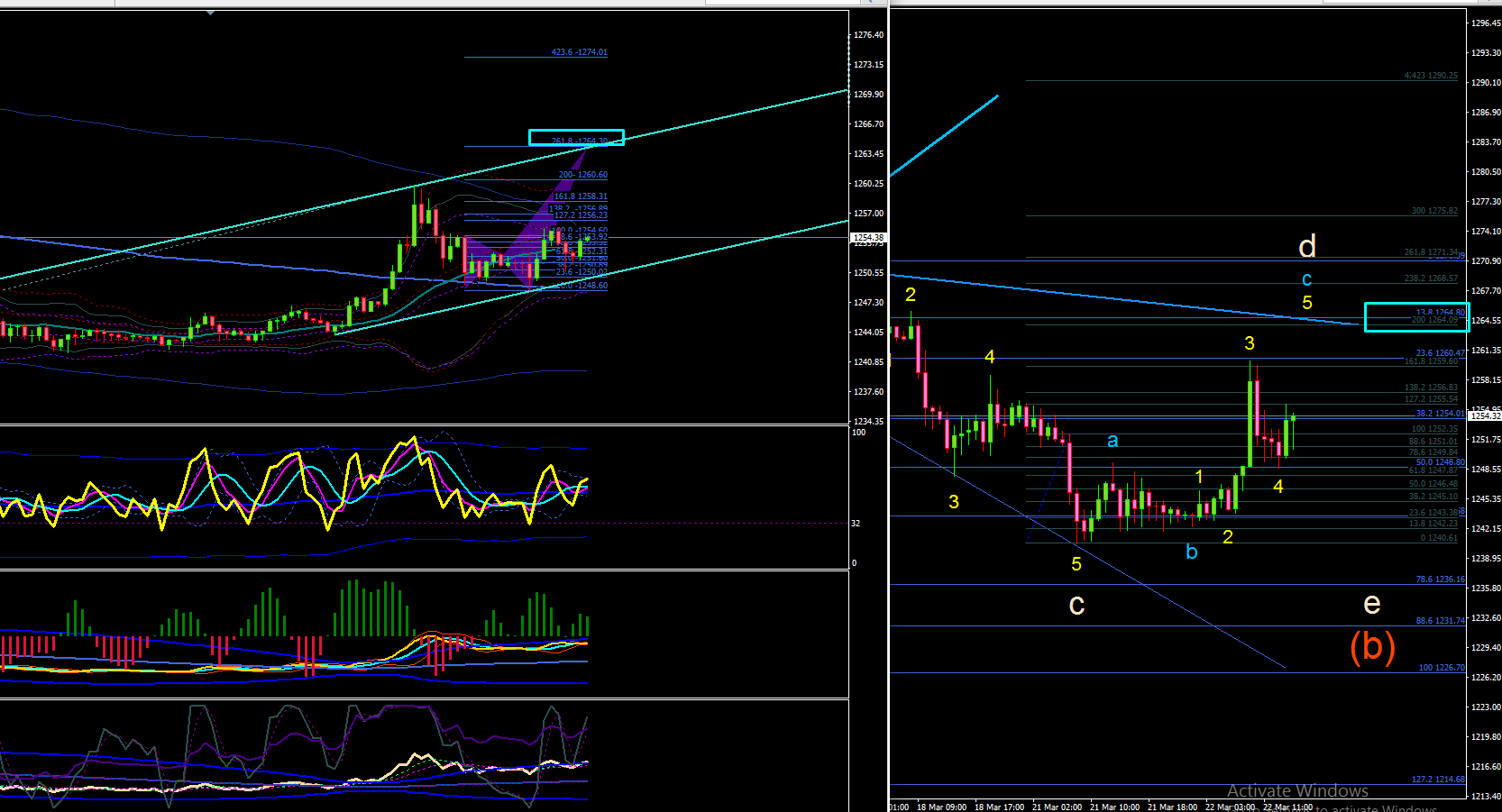Viewport: 1502px width, 812px height.
Task: Click the short blue trendline at top
Action: [x=944, y=135]
